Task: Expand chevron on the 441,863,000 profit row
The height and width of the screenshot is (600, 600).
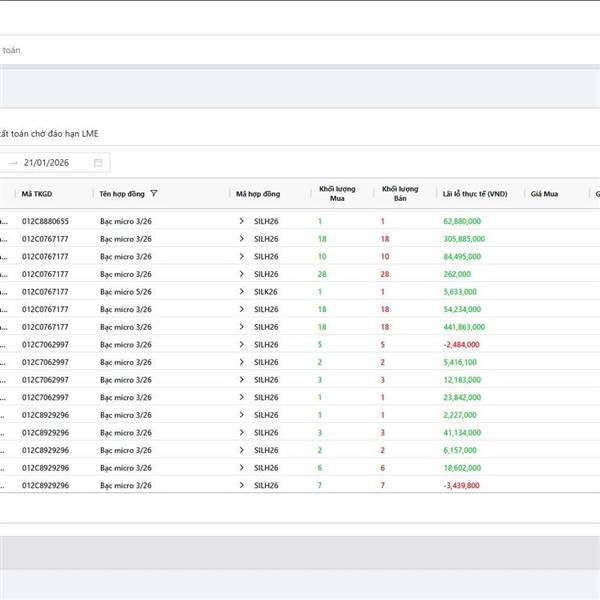Action: coord(241,327)
